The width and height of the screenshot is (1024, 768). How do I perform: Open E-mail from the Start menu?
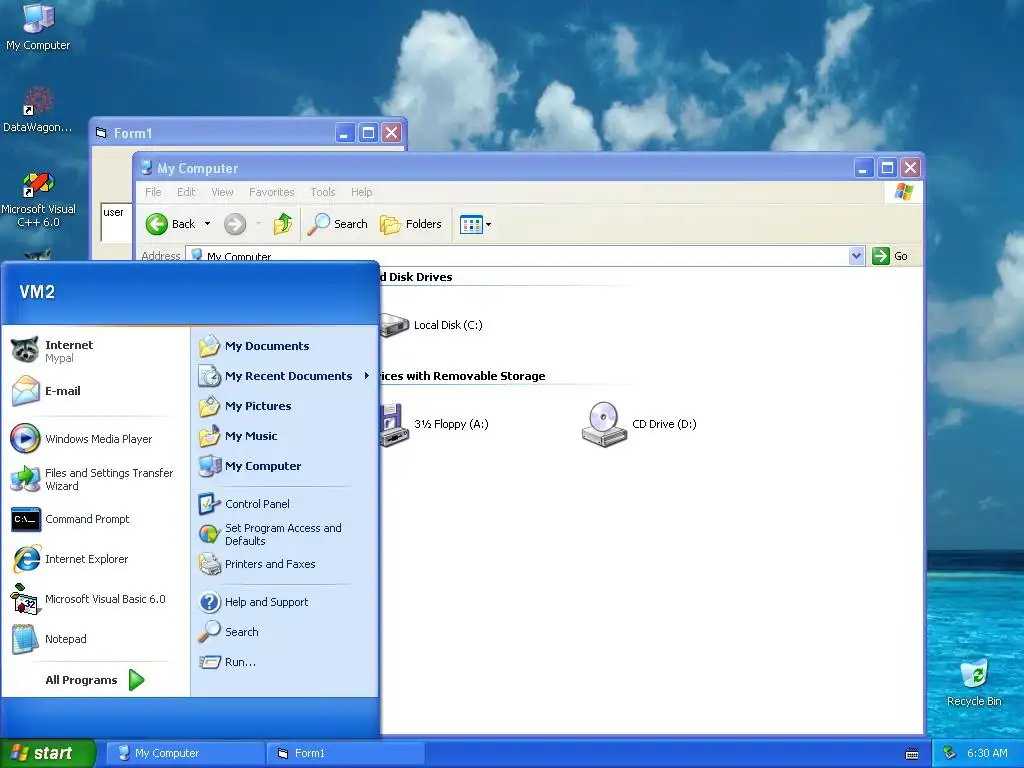point(97,391)
